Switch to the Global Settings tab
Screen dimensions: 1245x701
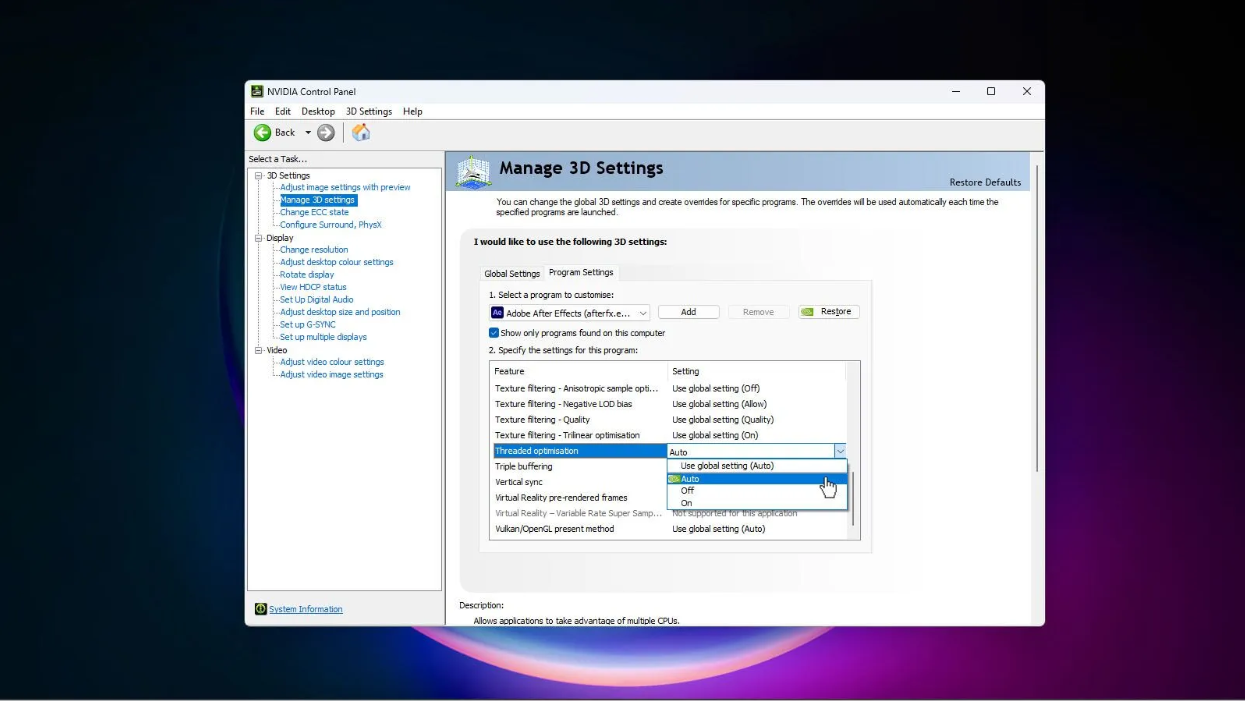click(512, 273)
